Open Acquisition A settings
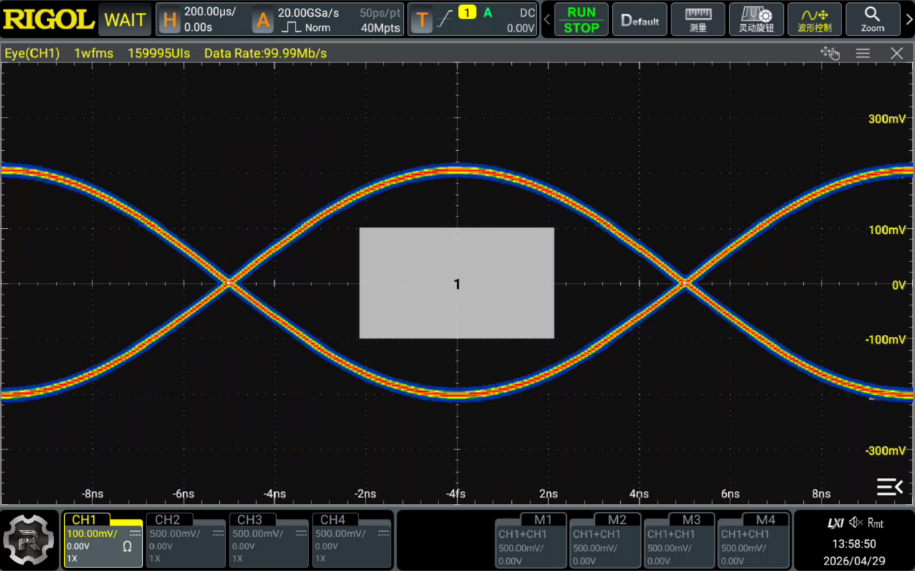Viewport: 915px width, 571px height. pyautogui.click(x=263, y=20)
